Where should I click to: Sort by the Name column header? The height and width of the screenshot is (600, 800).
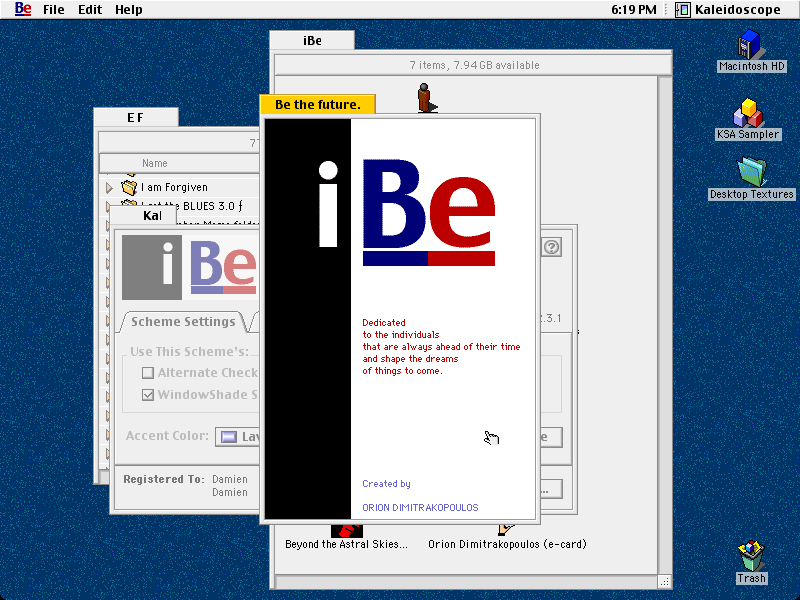[179, 163]
